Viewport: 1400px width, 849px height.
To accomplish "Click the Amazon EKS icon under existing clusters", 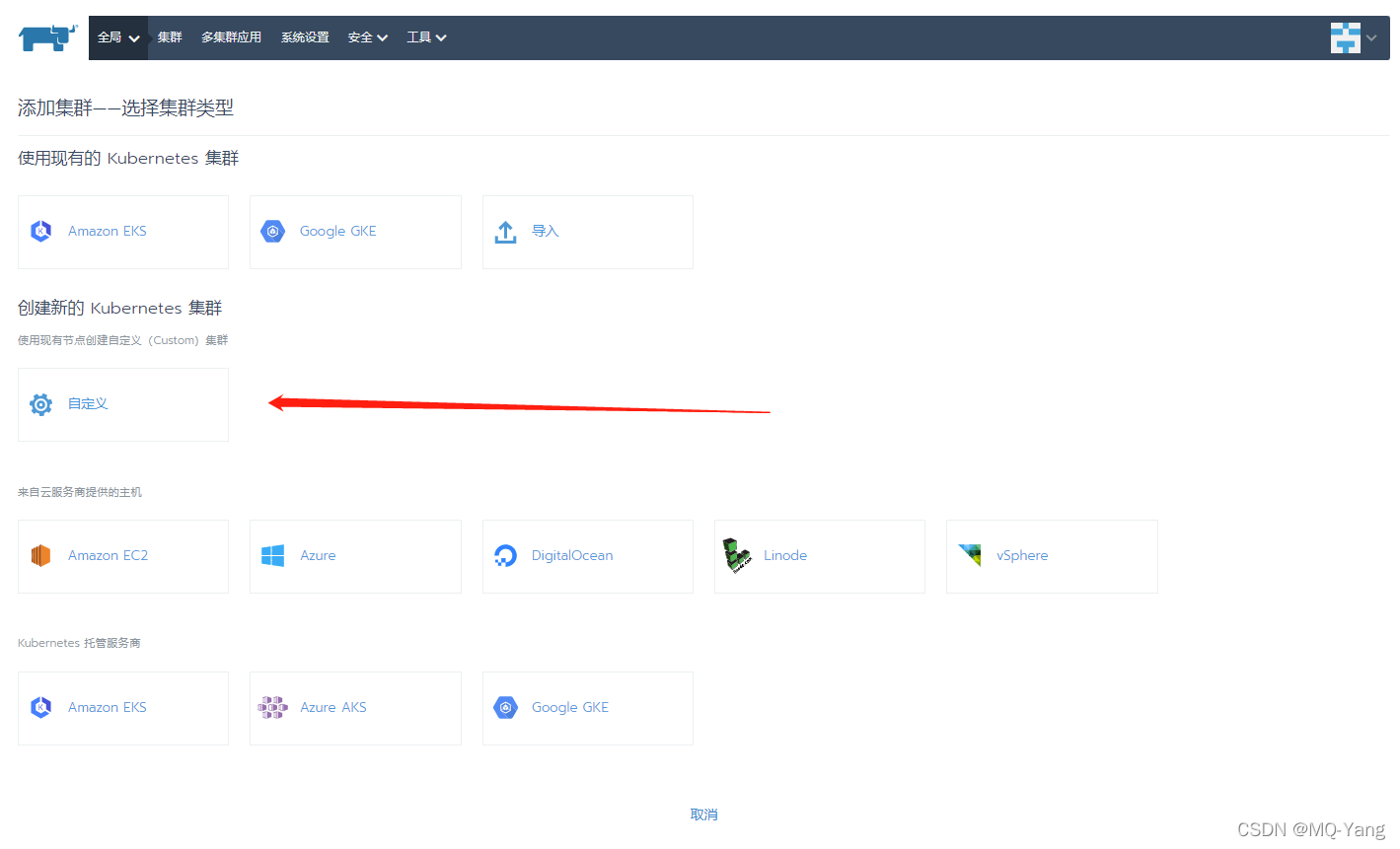I will point(40,232).
